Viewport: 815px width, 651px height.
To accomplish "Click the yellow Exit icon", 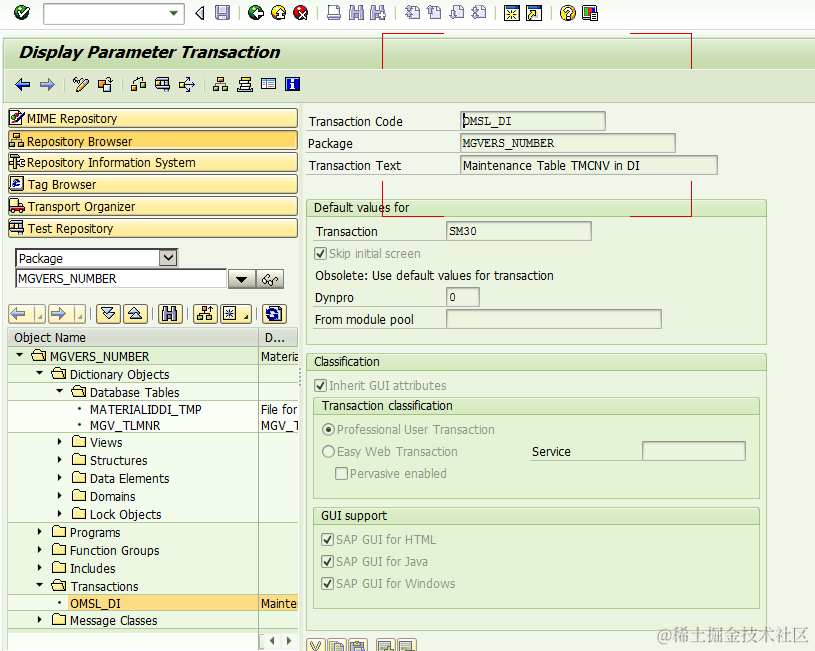I will pyautogui.click(x=278, y=12).
